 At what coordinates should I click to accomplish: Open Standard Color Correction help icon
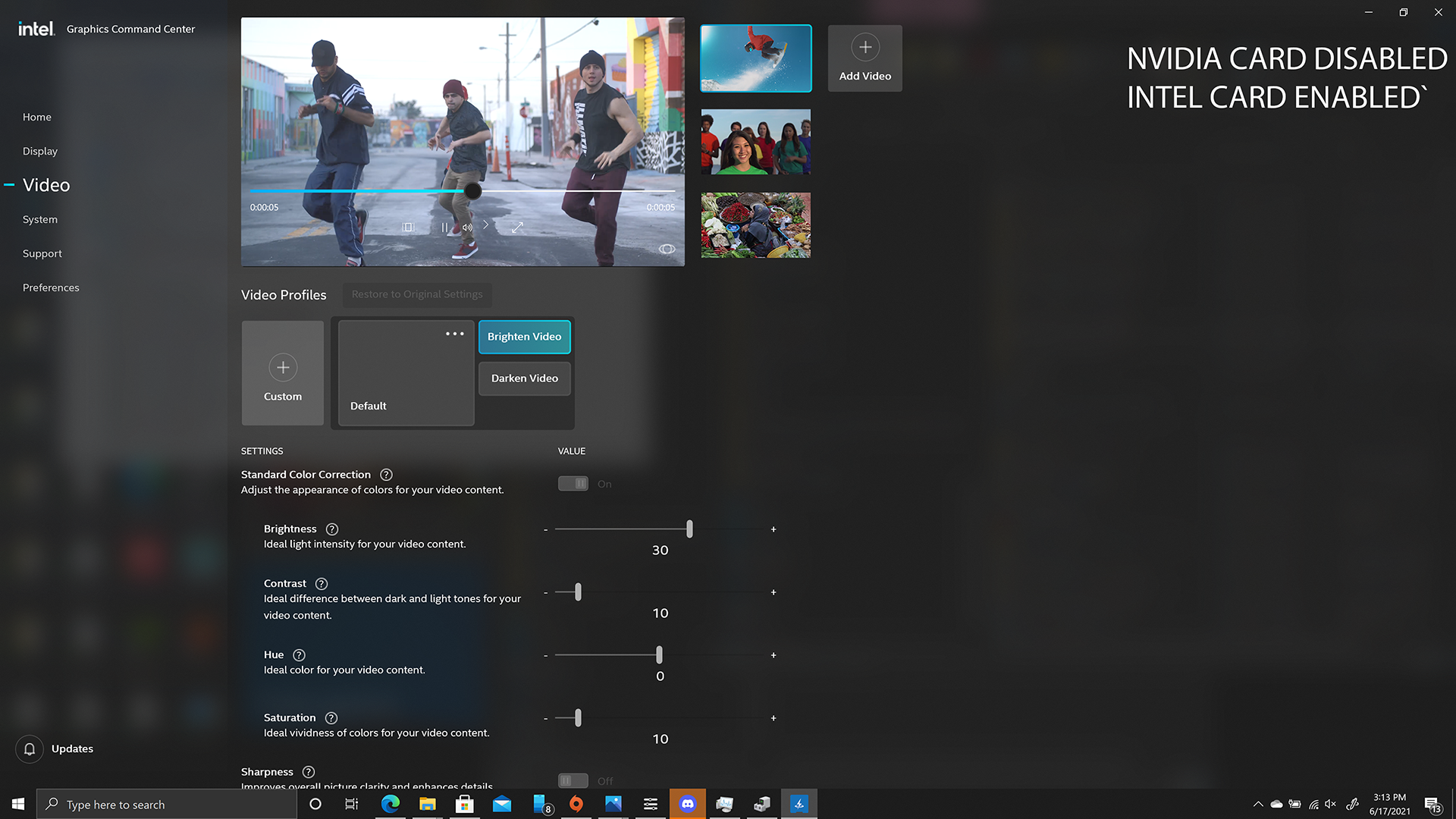[386, 475]
